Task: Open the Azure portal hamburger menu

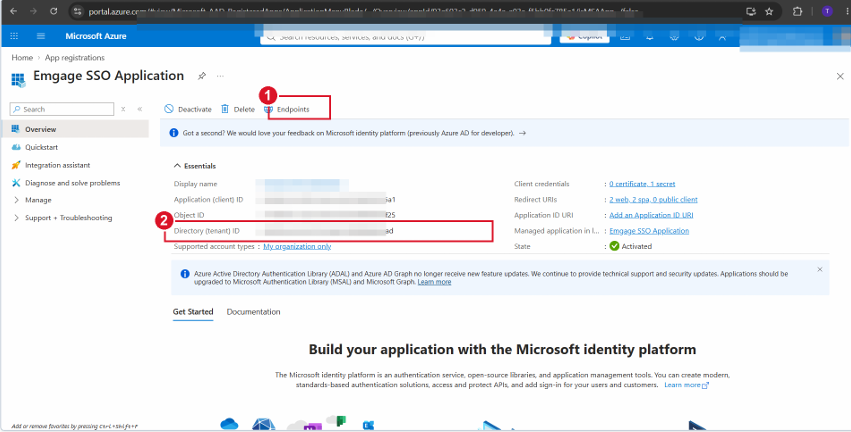Action: (41, 36)
